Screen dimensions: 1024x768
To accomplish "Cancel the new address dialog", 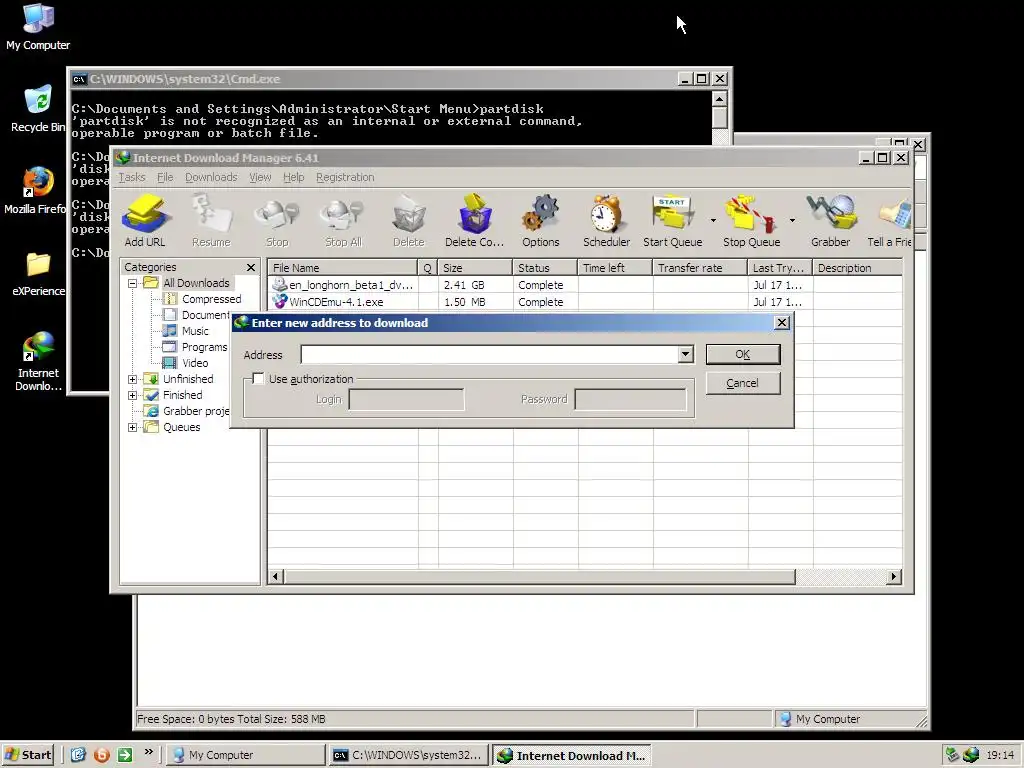I will point(743,383).
